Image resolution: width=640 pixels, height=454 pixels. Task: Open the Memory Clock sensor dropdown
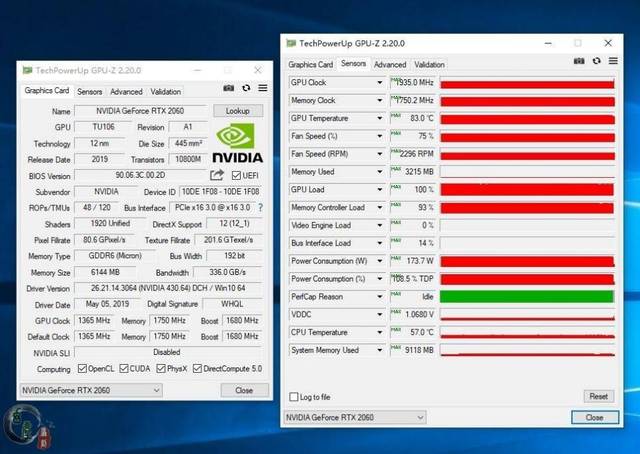tap(380, 100)
